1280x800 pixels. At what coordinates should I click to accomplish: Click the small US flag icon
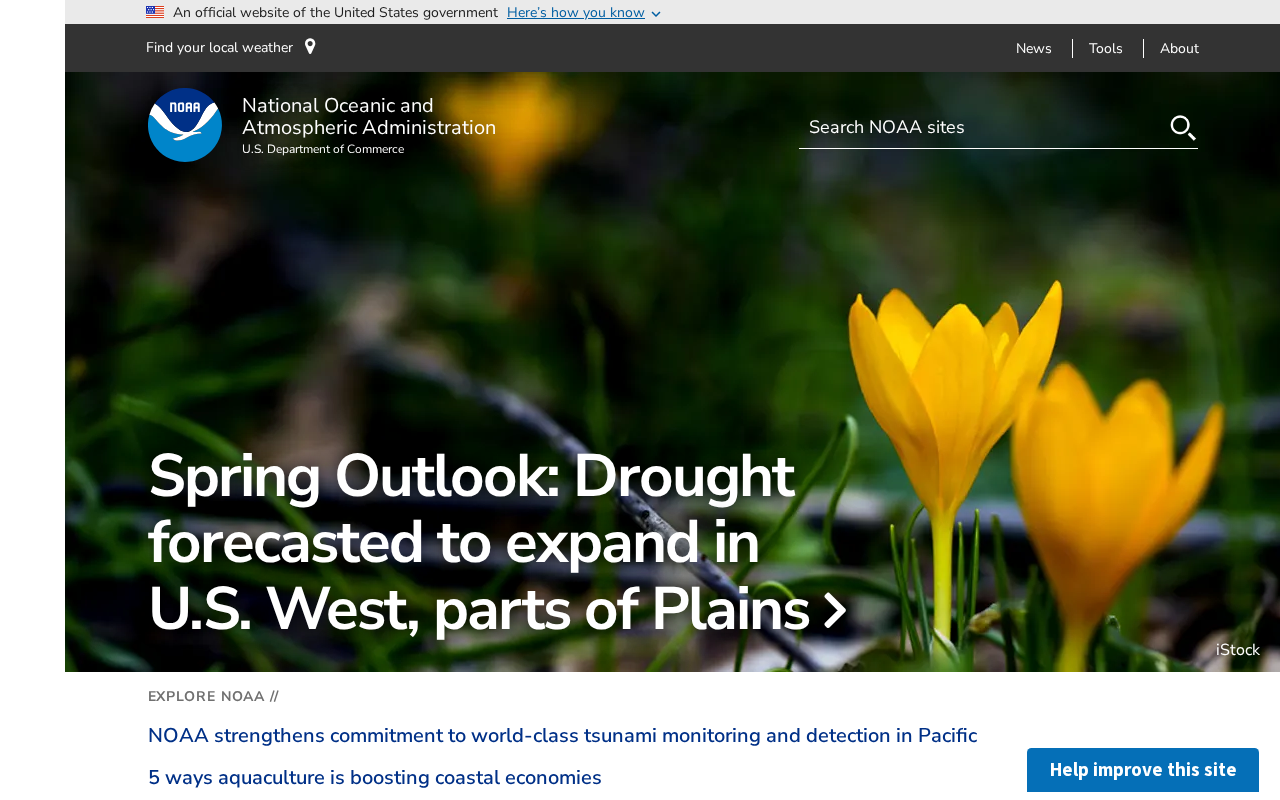pyautogui.click(x=155, y=12)
